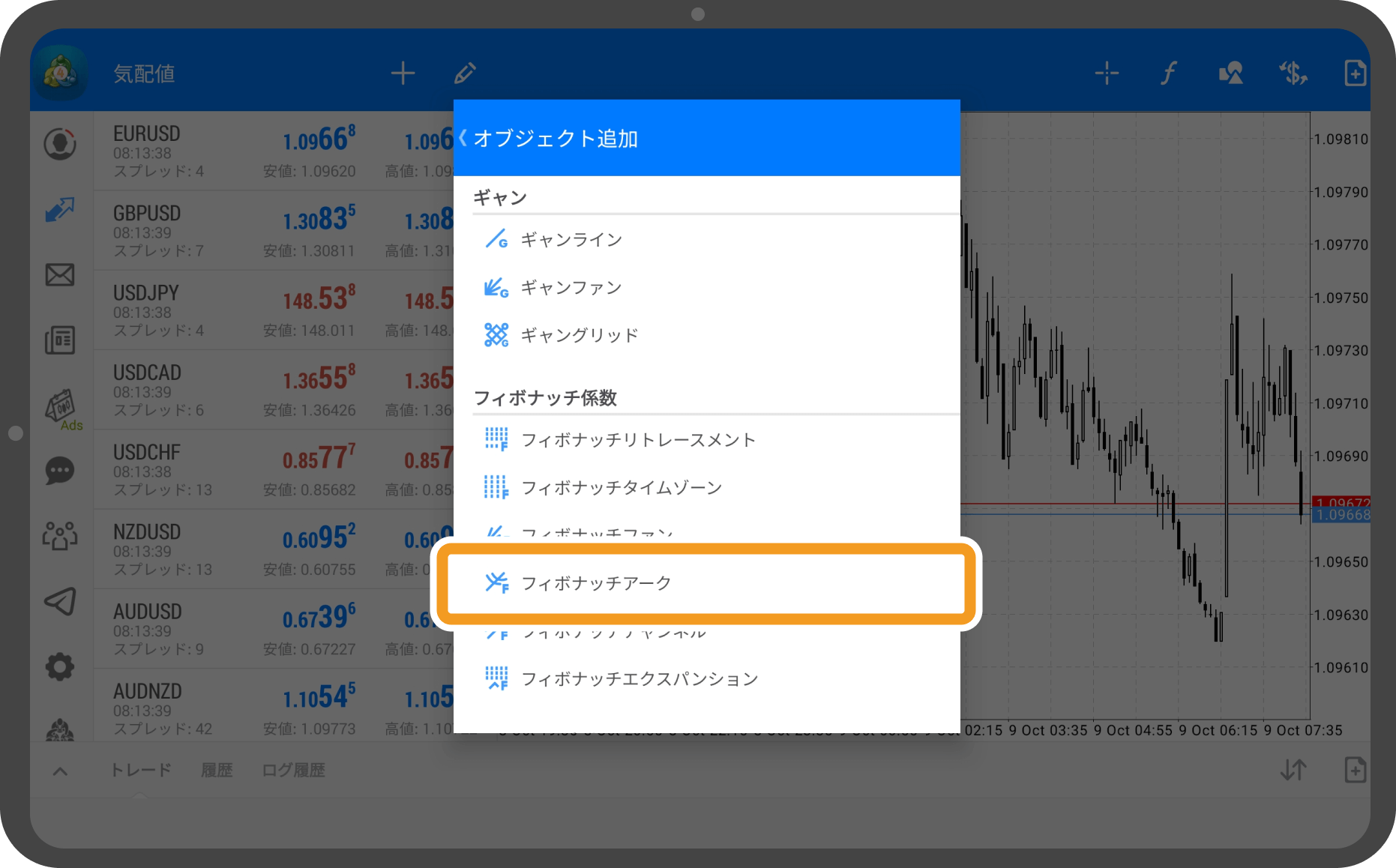
Task: Go back using the オブジェクト追加 header chevron
Action: (x=463, y=137)
